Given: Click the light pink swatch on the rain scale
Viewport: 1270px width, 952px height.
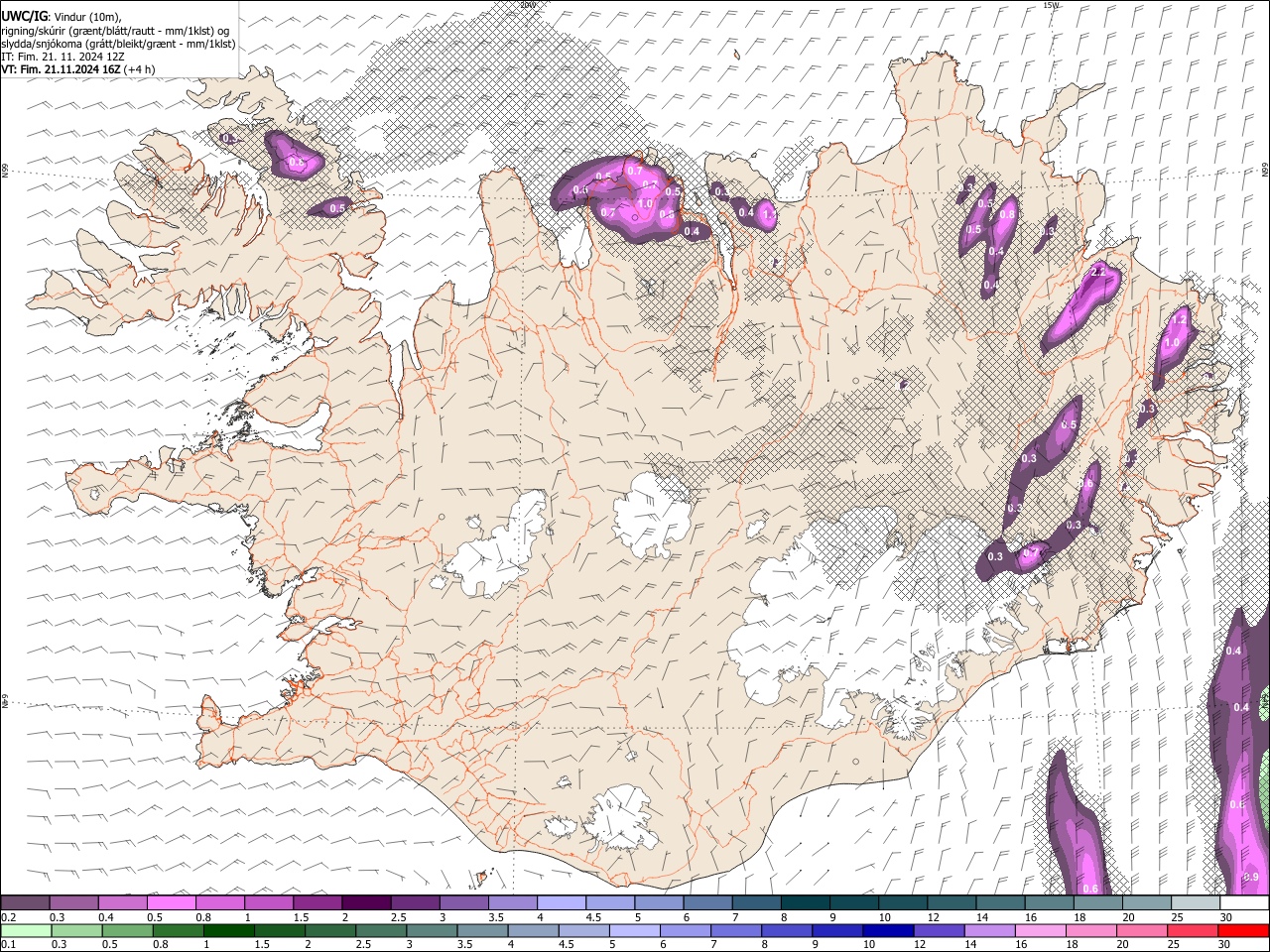Looking at the screenshot, I should pos(1040,930).
